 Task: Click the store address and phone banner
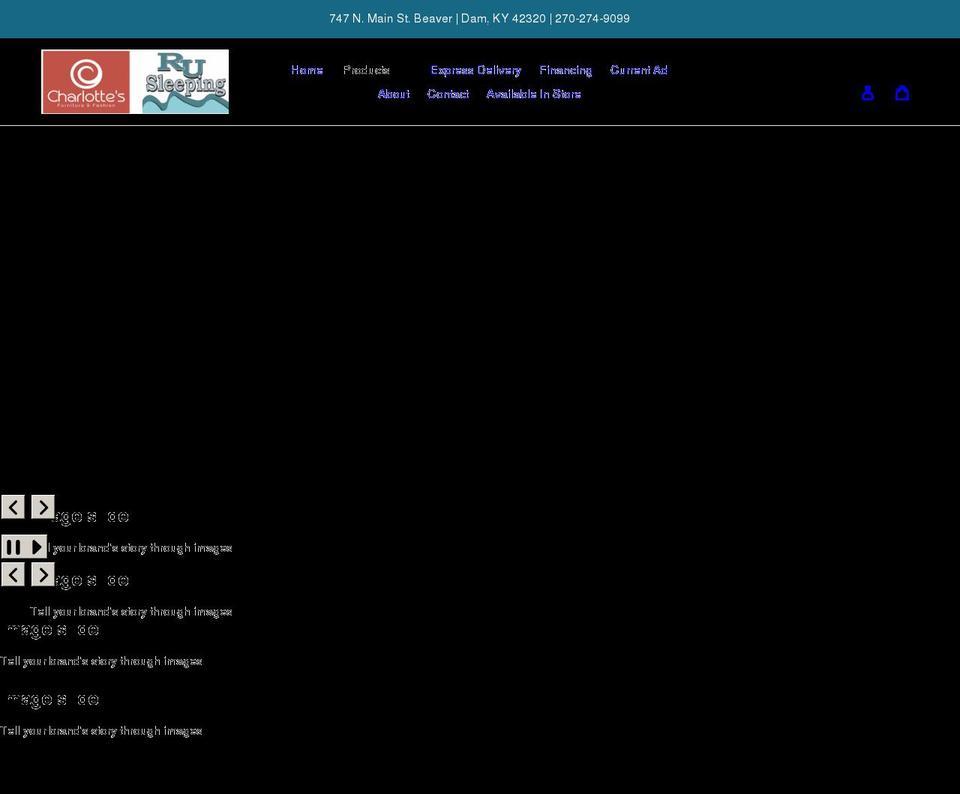479,18
